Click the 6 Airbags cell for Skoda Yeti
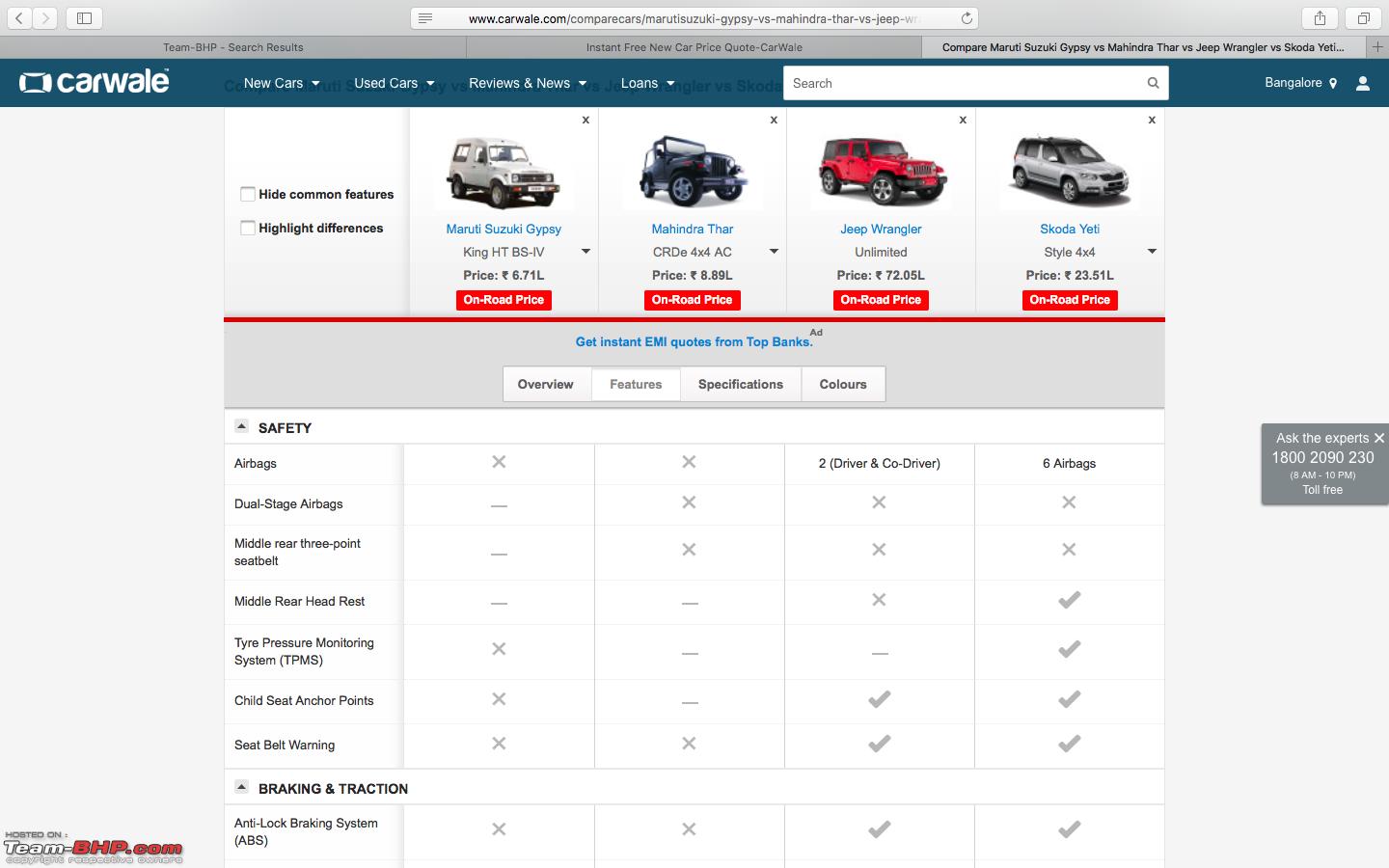Screen dimensions: 1389x868 pos(1069,463)
